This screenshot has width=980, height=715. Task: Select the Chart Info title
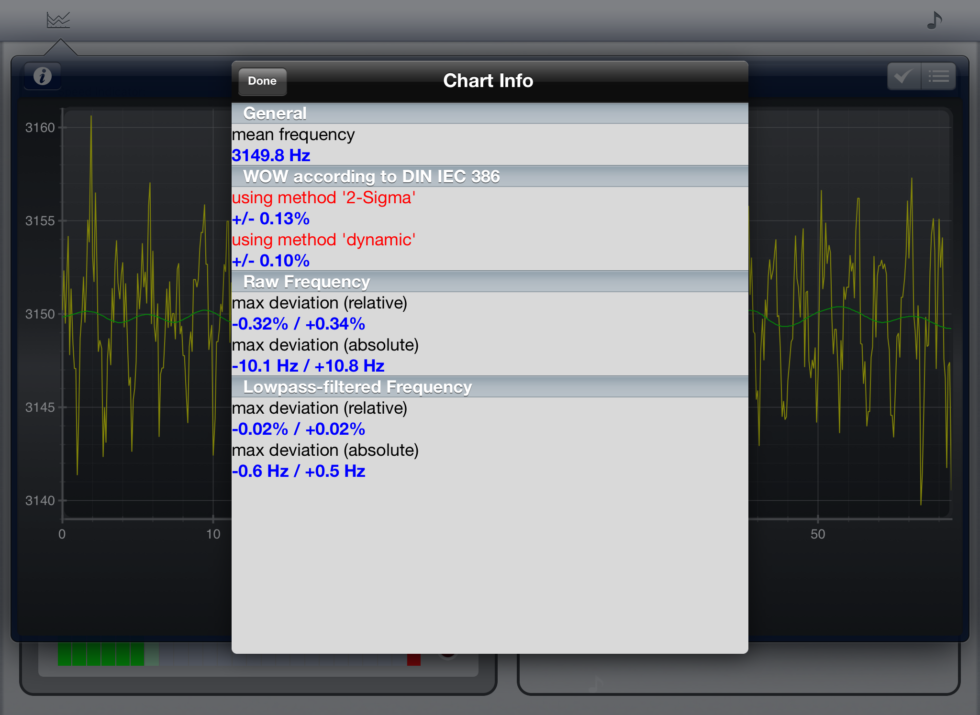[x=488, y=81]
